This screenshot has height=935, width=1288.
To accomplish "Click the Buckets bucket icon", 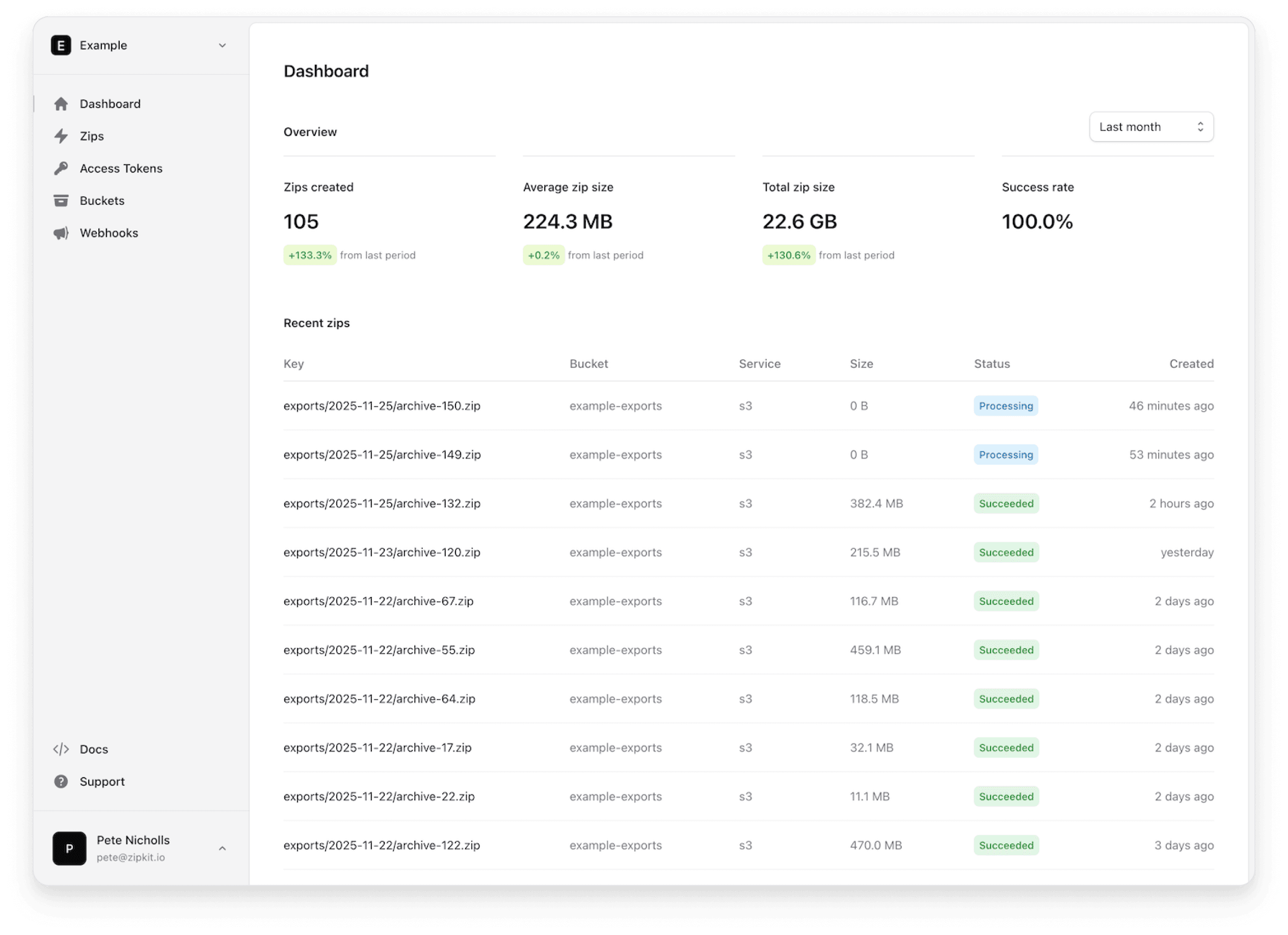I will tap(61, 201).
